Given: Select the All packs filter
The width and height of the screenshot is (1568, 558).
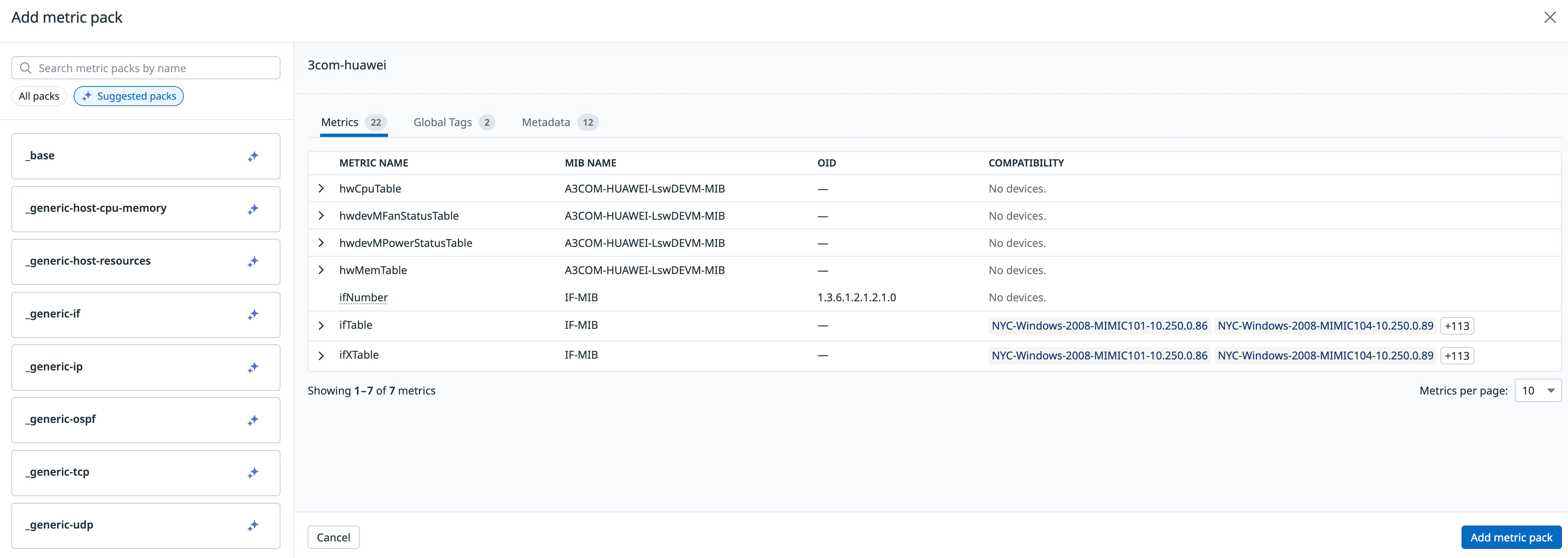Looking at the screenshot, I should pos(39,96).
